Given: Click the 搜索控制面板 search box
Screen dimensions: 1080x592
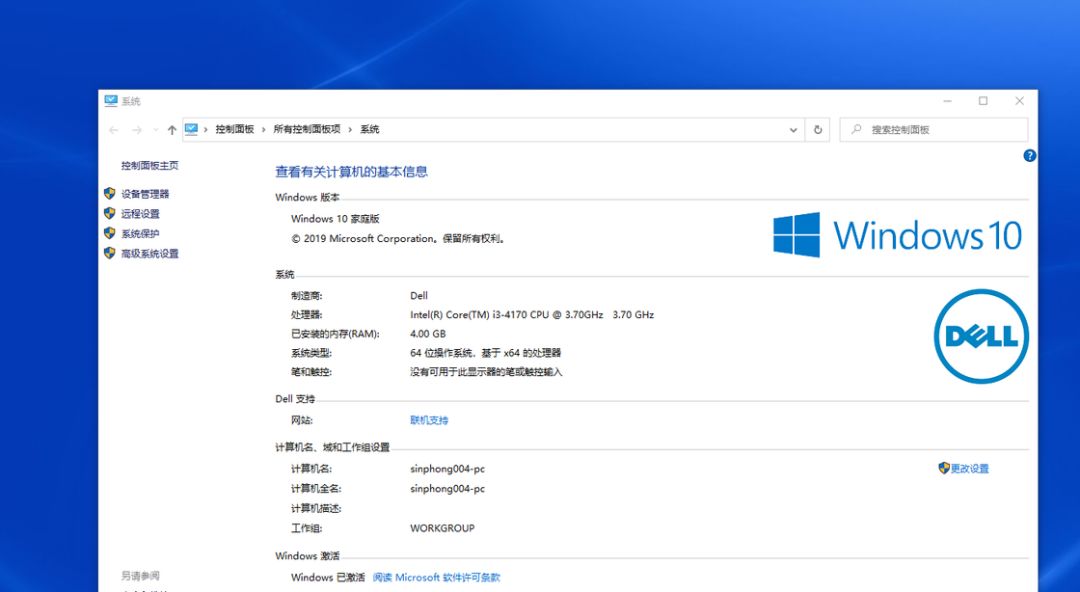Looking at the screenshot, I should [933, 130].
